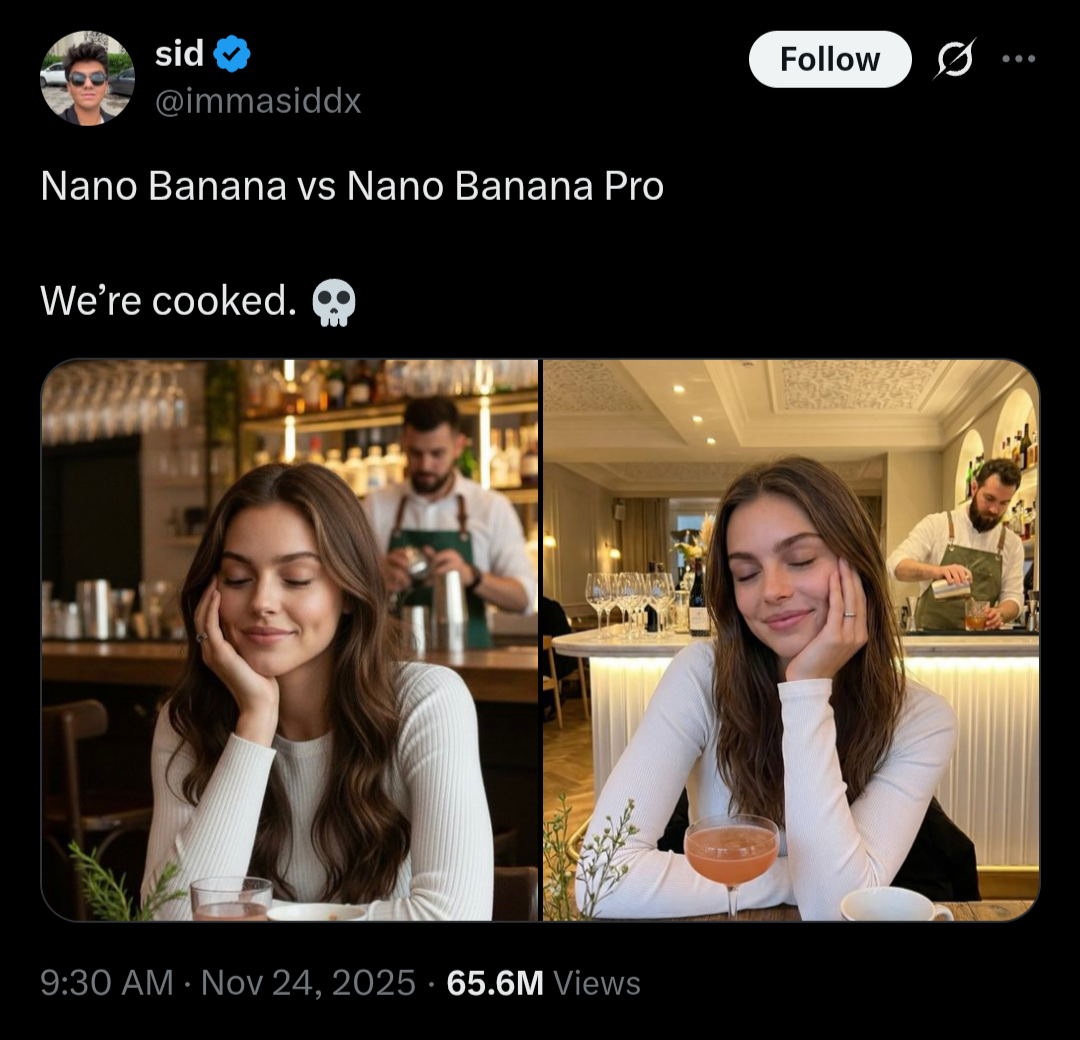Open the right Nano Banana Pro image

point(790,640)
